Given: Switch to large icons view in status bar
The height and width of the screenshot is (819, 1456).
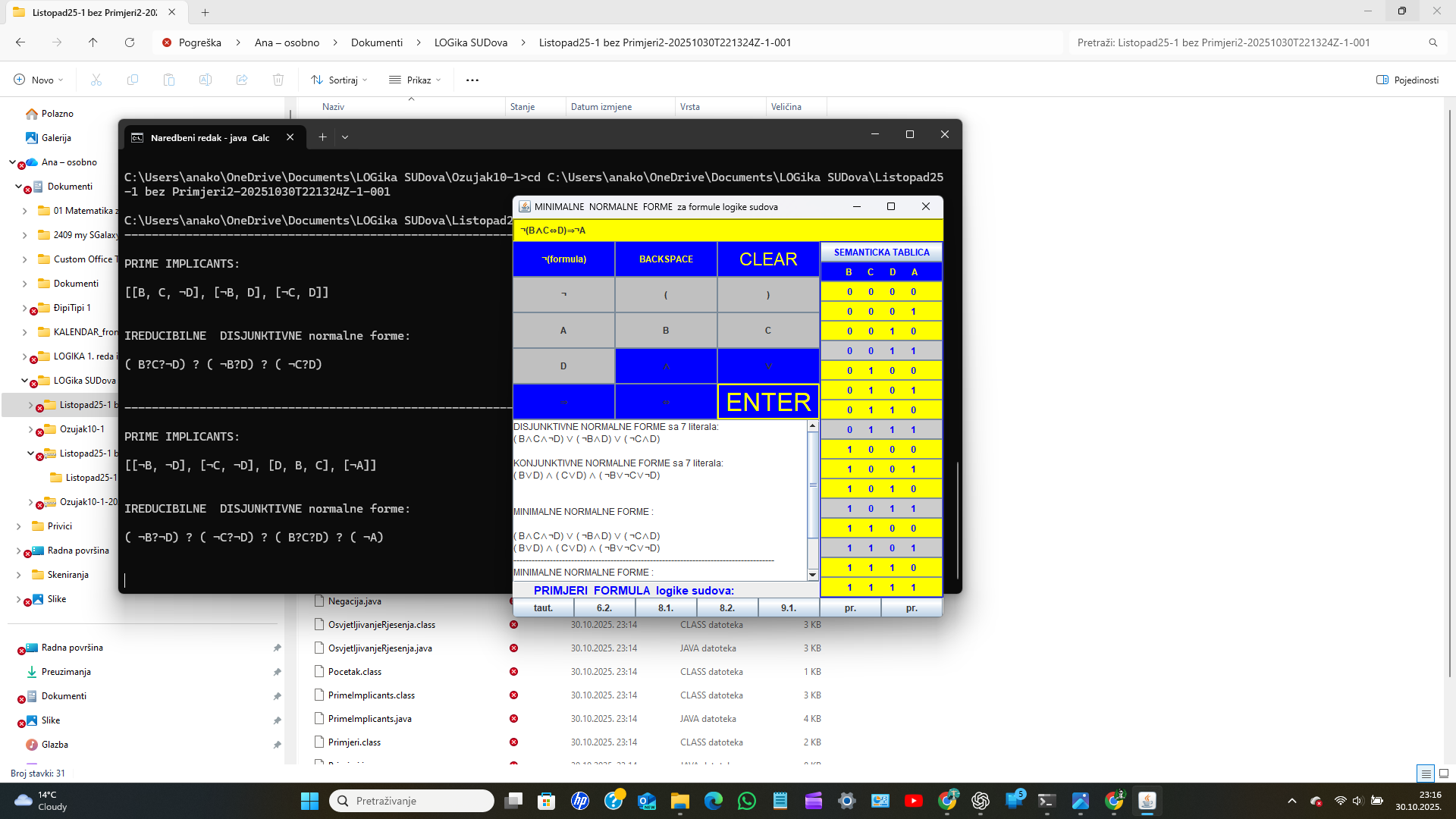Looking at the screenshot, I should coord(1443,773).
